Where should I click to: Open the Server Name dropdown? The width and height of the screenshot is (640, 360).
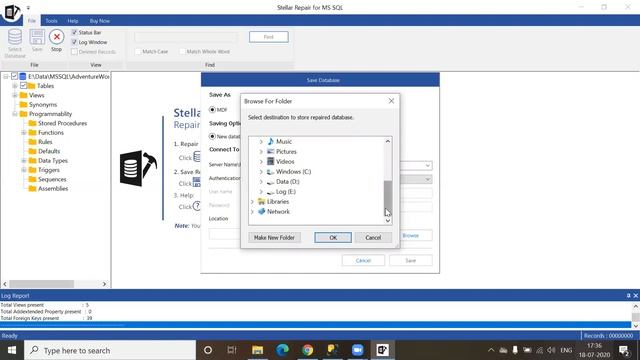(427, 165)
